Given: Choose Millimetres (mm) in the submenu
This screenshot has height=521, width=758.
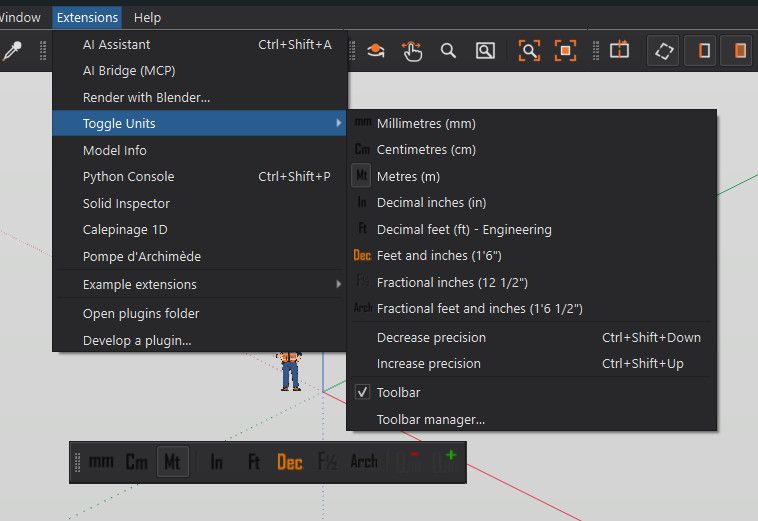Looking at the screenshot, I should (531, 123).
